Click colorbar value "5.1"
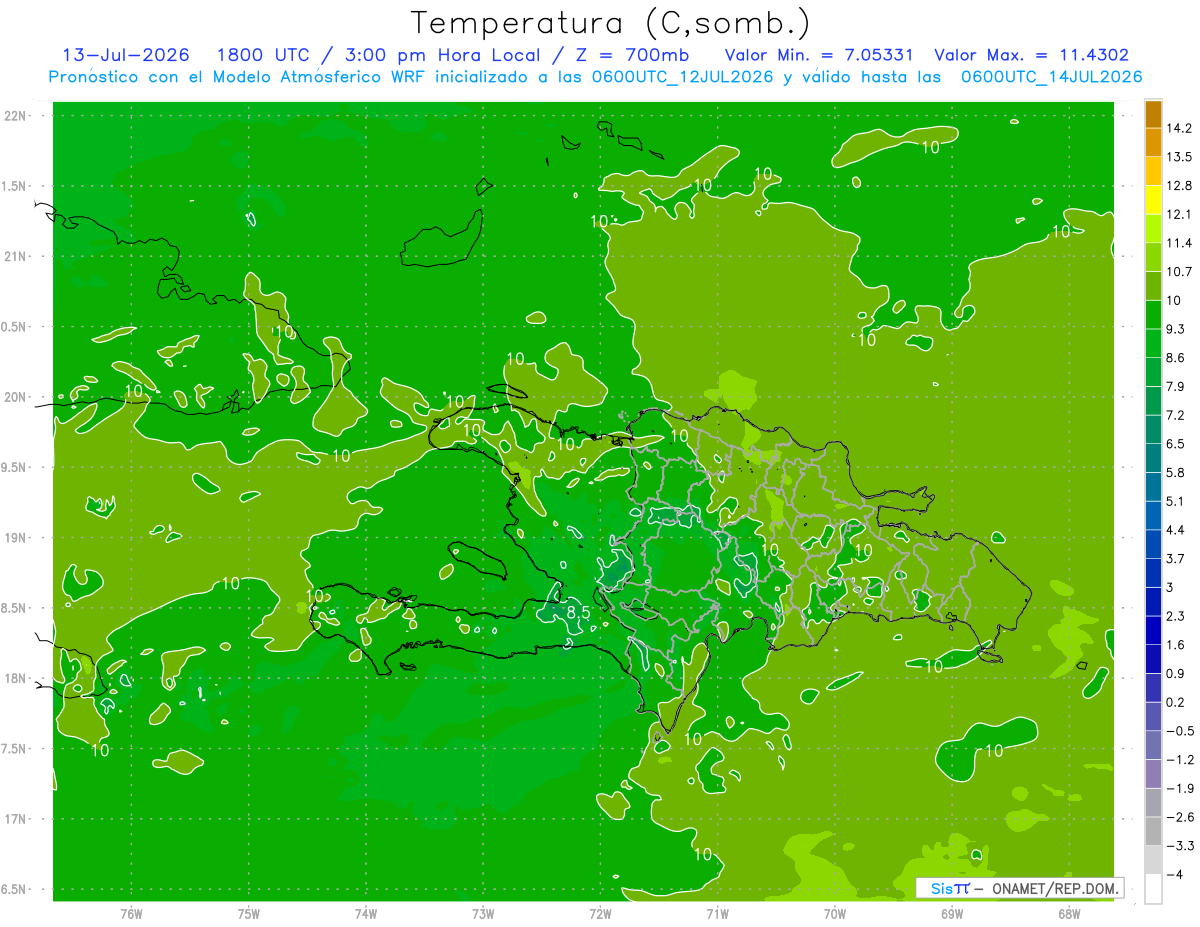The height and width of the screenshot is (927, 1200). (x=1176, y=501)
